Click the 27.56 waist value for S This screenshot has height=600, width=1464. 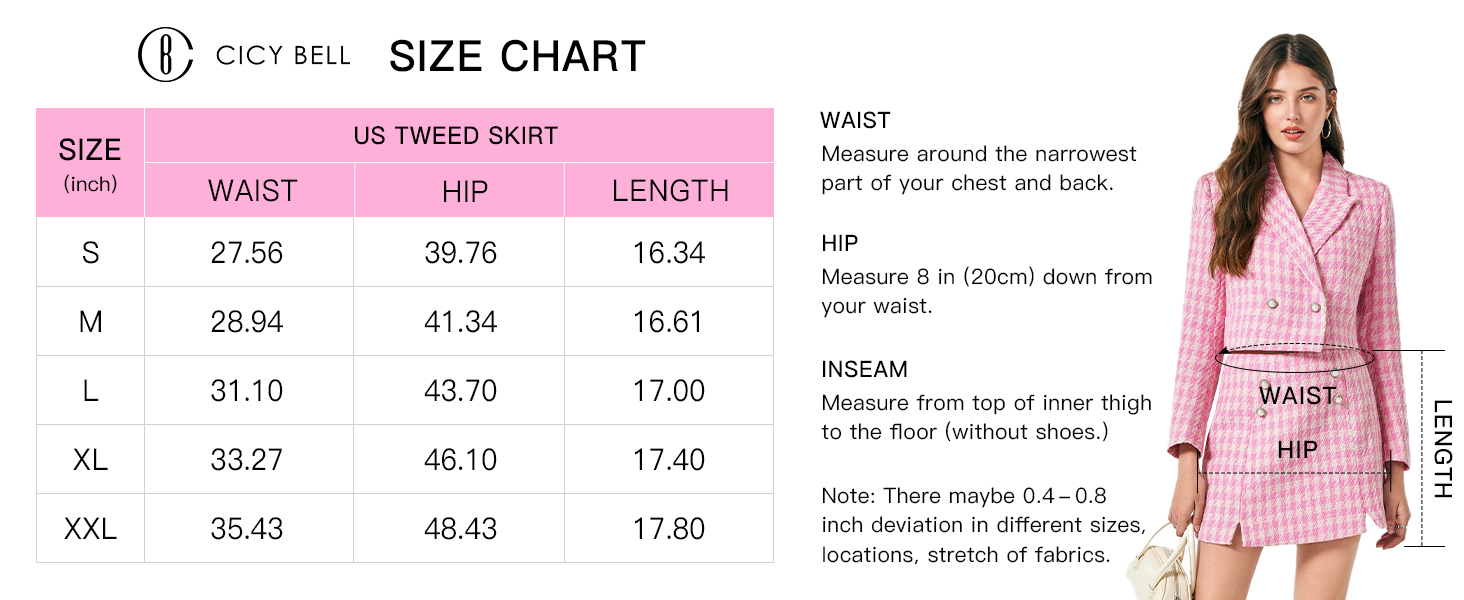click(247, 253)
